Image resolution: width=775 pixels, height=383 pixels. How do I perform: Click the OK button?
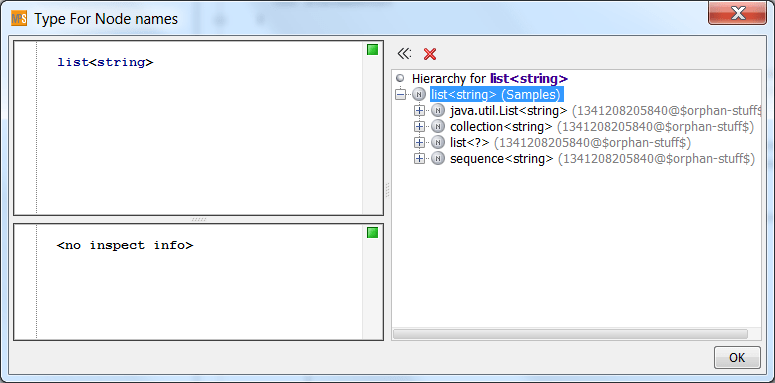737,357
